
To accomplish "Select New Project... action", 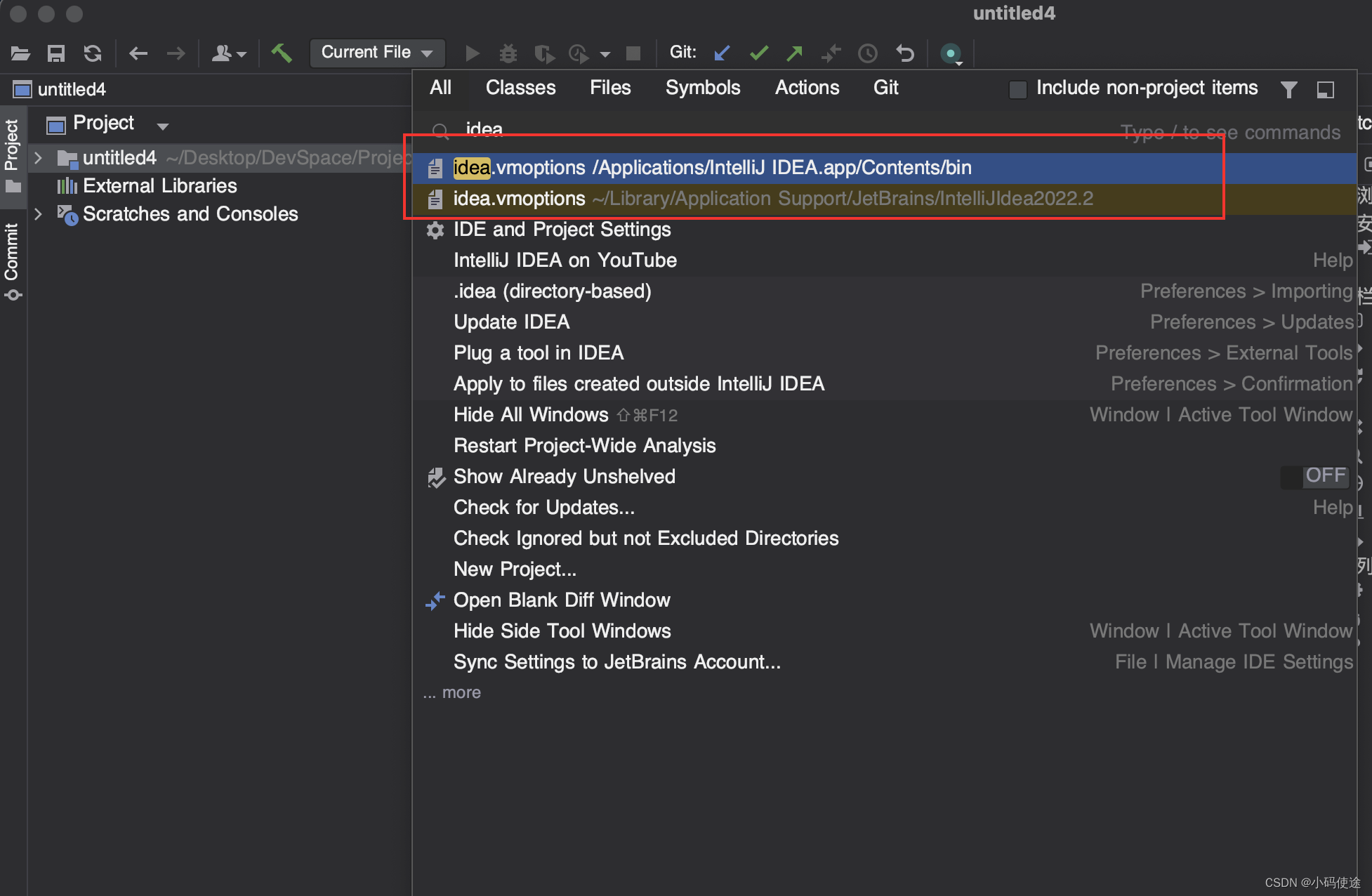I will pyautogui.click(x=884, y=569).
